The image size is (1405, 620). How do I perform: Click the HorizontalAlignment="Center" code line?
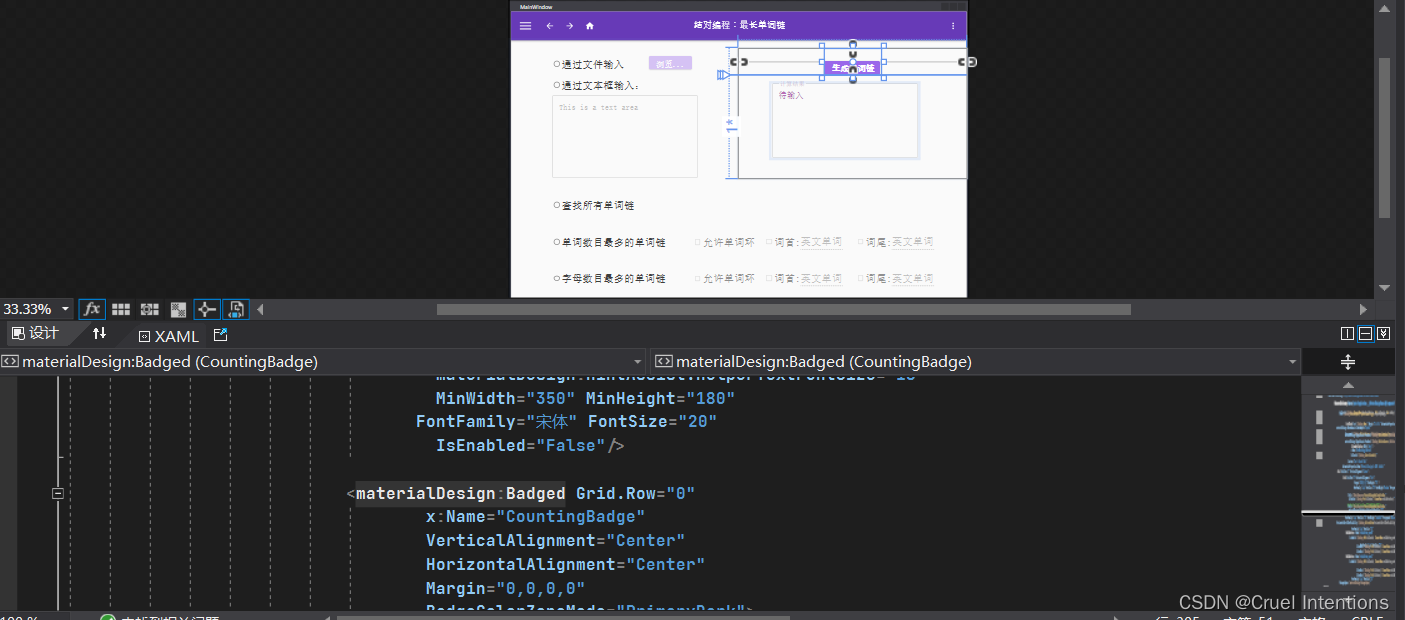pyautogui.click(x=565, y=565)
